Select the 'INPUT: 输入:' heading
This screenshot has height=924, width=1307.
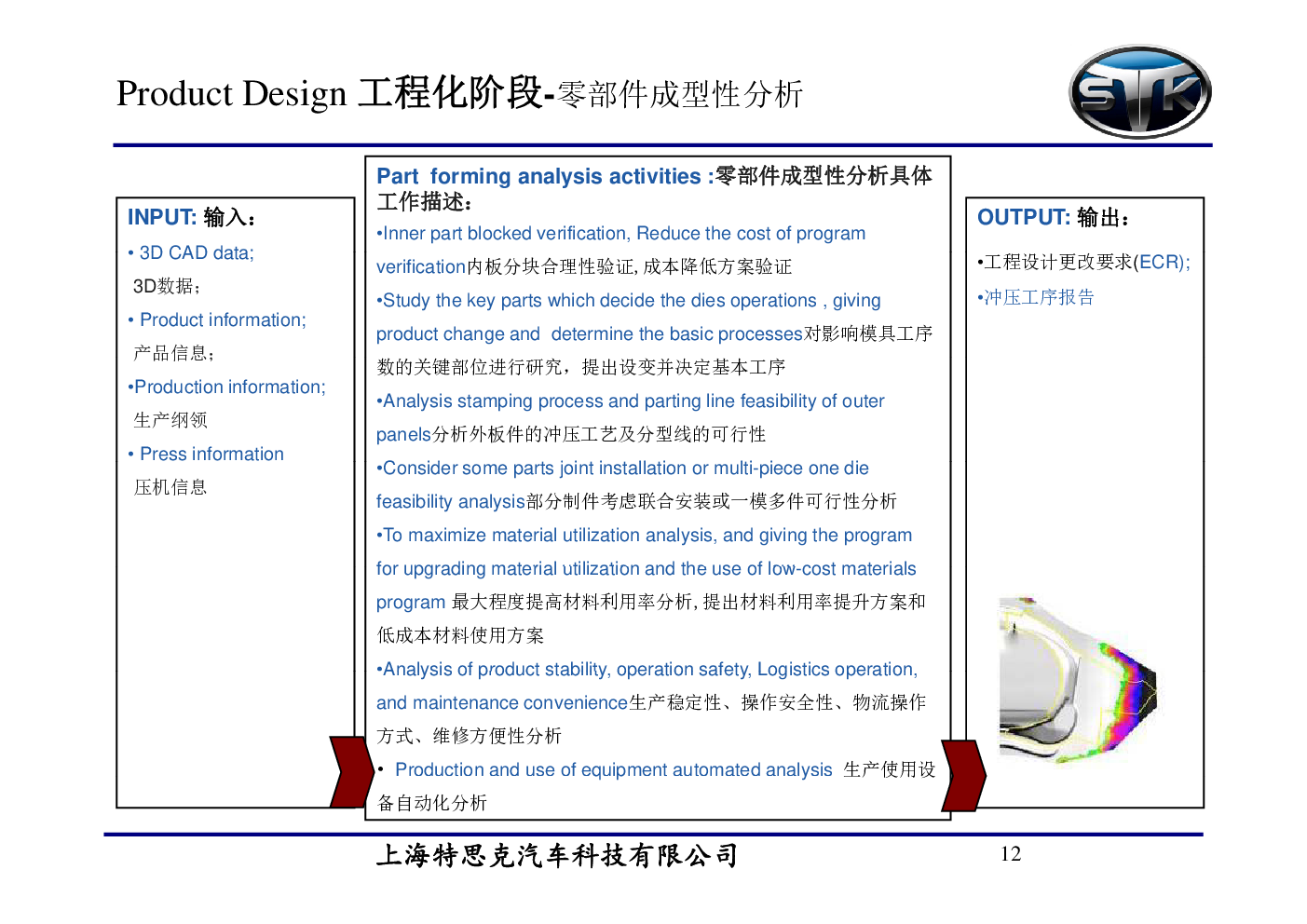tap(192, 217)
